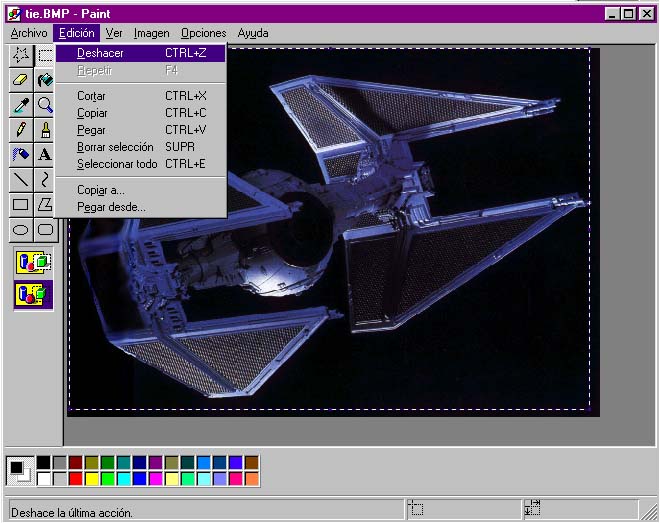The height and width of the screenshot is (523, 660).
Task: Pick the Airbrush spray tool
Action: pyautogui.click(x=21, y=154)
